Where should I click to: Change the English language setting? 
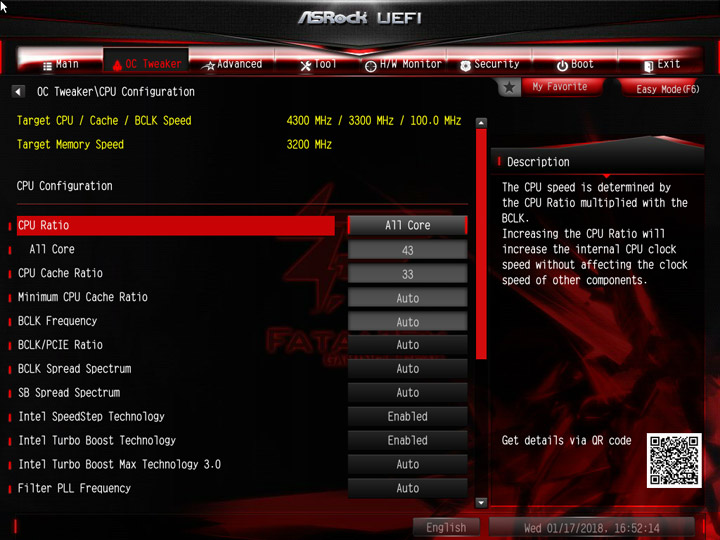click(446, 527)
